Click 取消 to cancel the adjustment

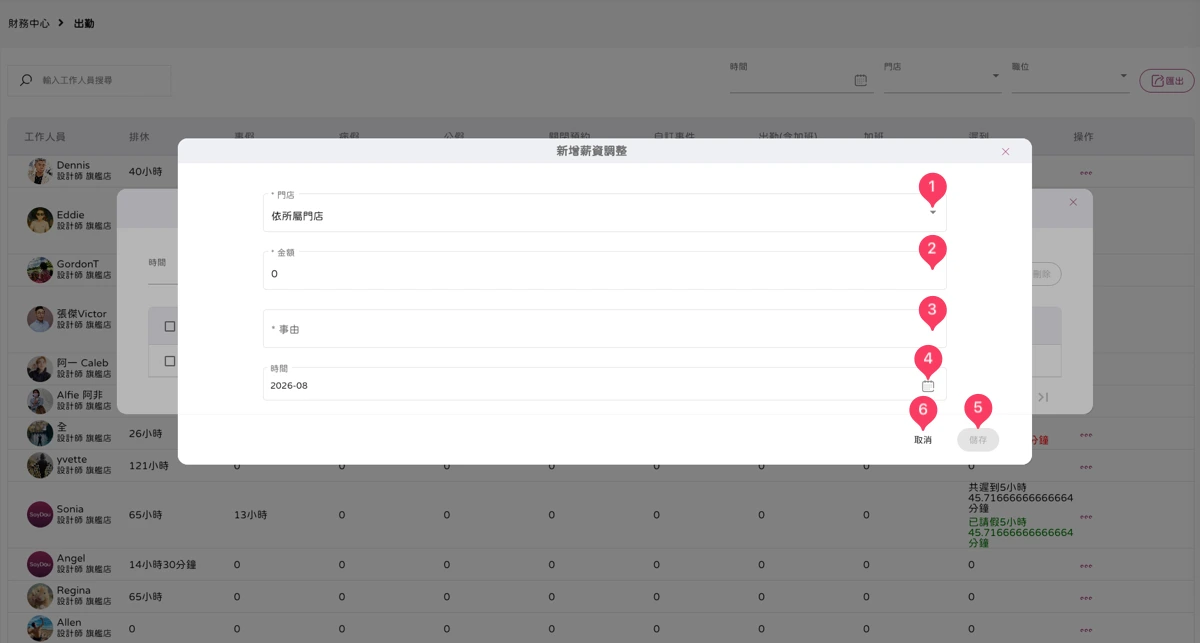[x=922, y=440]
